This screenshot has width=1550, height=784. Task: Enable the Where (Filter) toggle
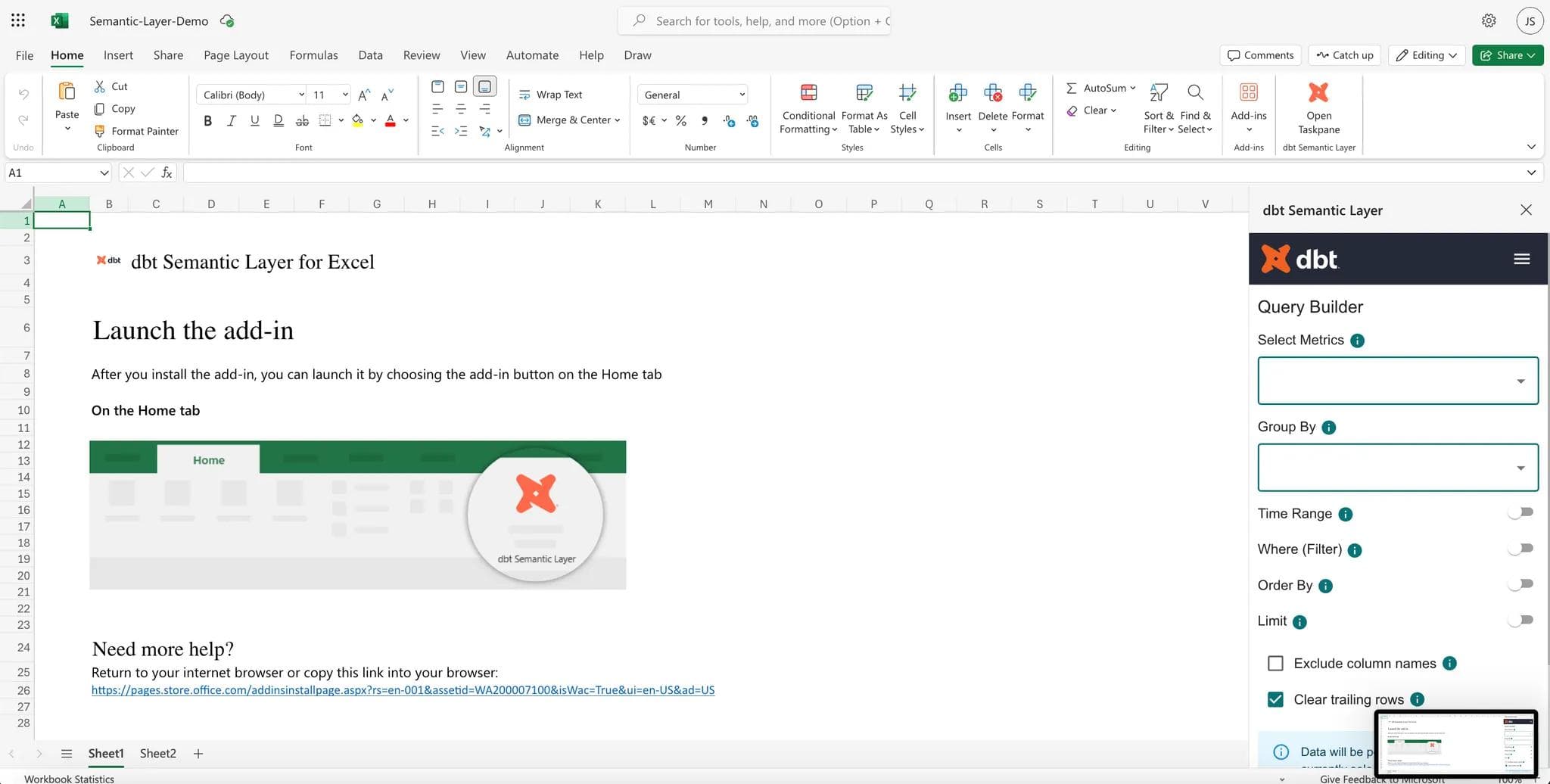1520,548
